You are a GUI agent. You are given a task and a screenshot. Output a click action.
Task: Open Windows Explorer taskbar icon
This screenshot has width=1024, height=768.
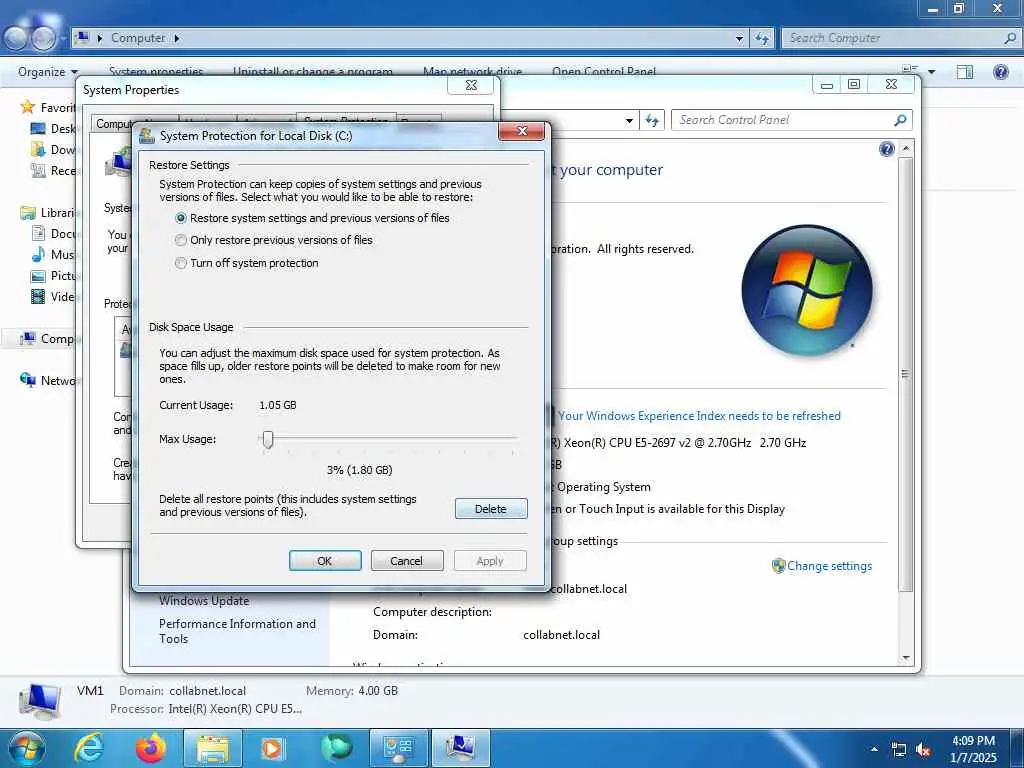(213, 748)
